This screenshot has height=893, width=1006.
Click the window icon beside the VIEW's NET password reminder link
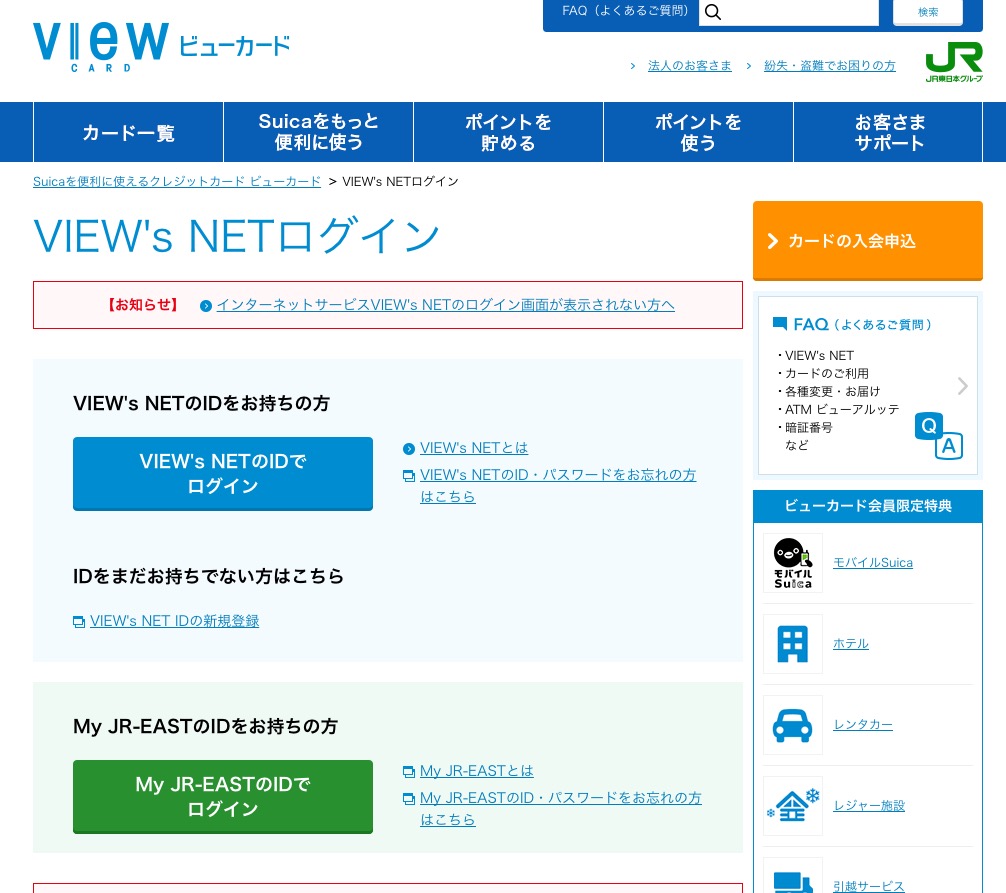click(x=408, y=475)
